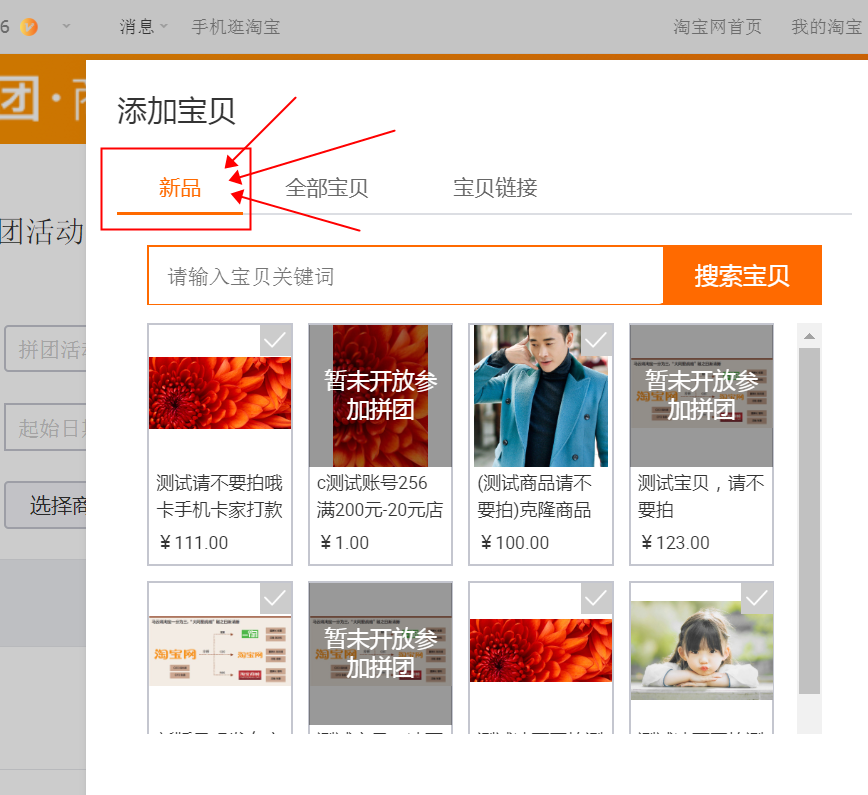Image resolution: width=868 pixels, height=795 pixels.
Task: Click the scrollbar up arrow in product list
Action: 809,335
